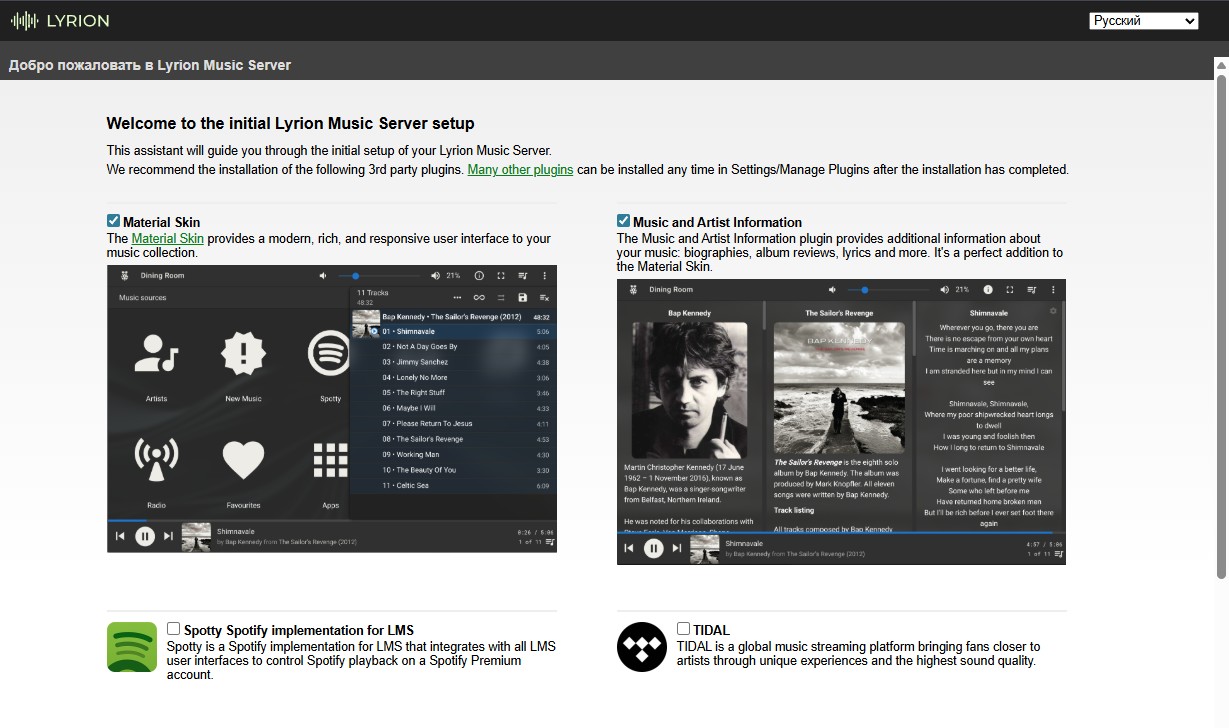Open the Material Skin hyperlink in description
This screenshot has height=728, width=1229.
tap(167, 239)
